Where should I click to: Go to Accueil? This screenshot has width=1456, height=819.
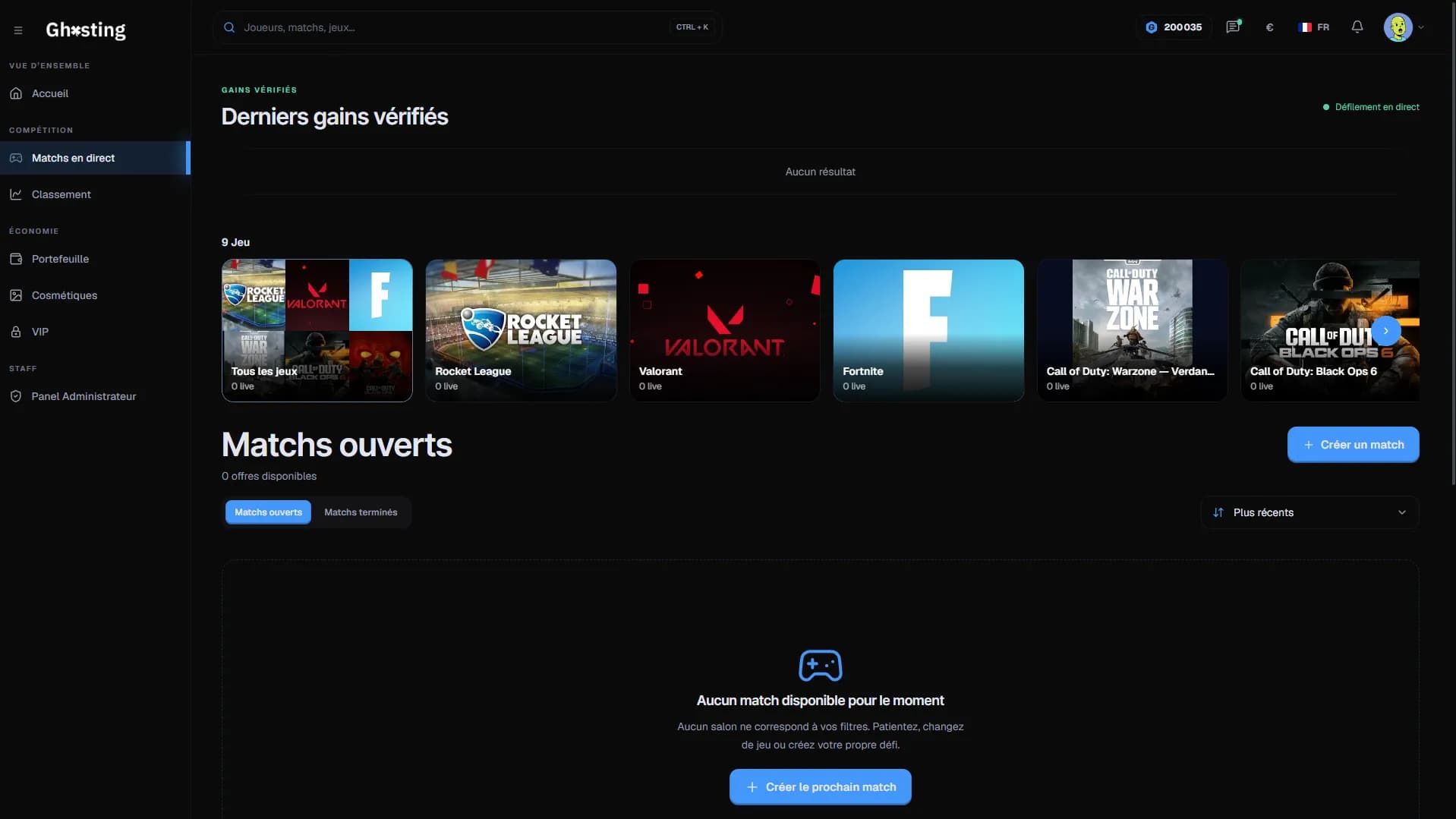point(95,93)
